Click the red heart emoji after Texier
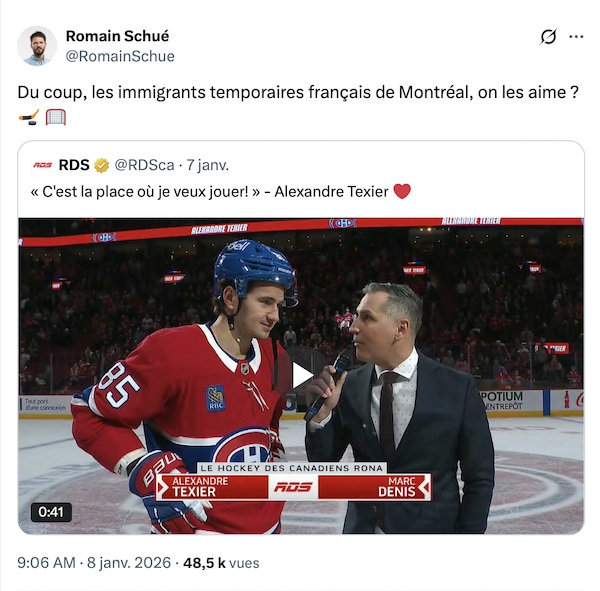Image resolution: width=600 pixels, height=591 pixels. (402, 192)
